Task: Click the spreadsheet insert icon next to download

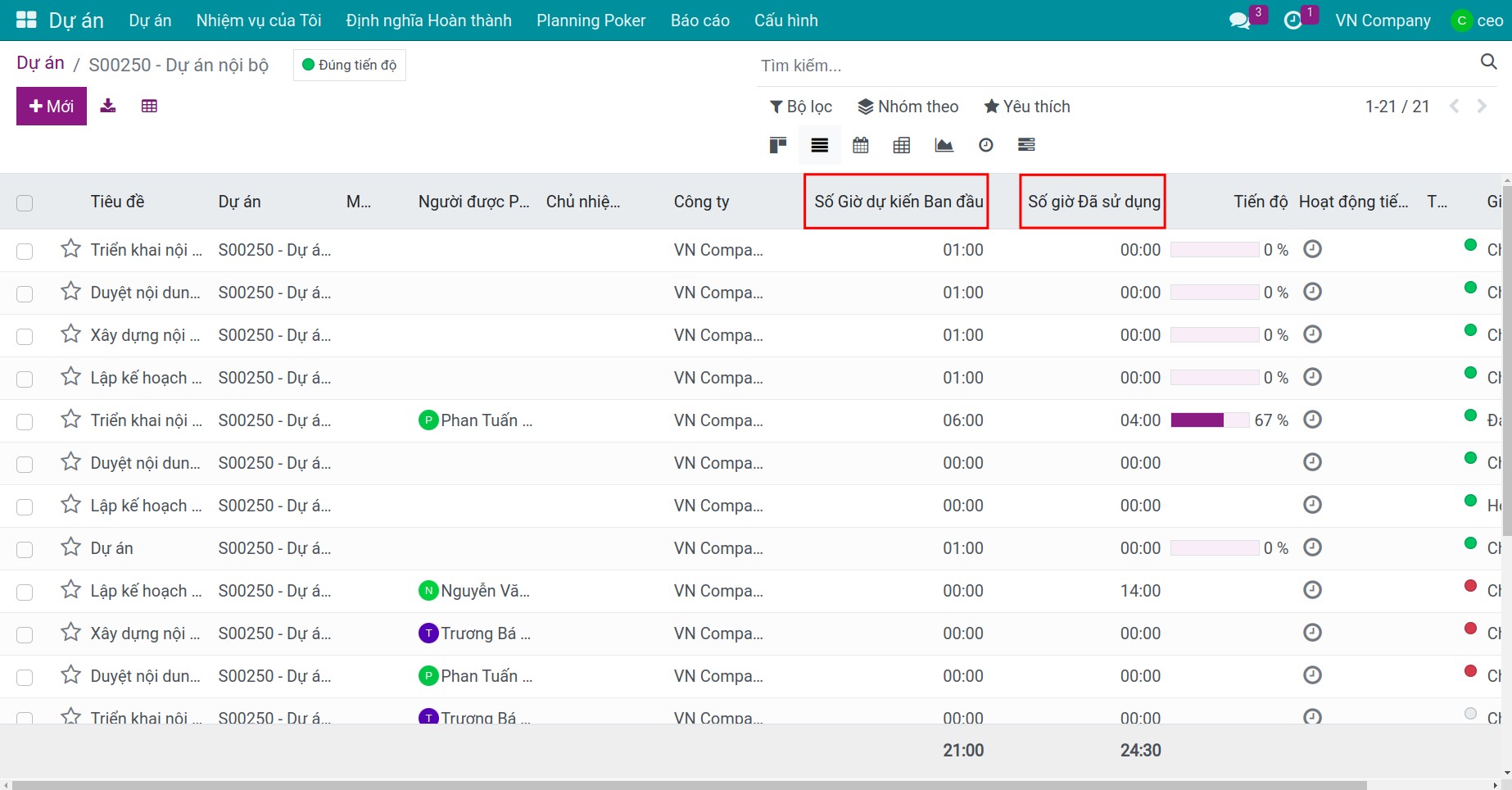Action: click(x=149, y=106)
